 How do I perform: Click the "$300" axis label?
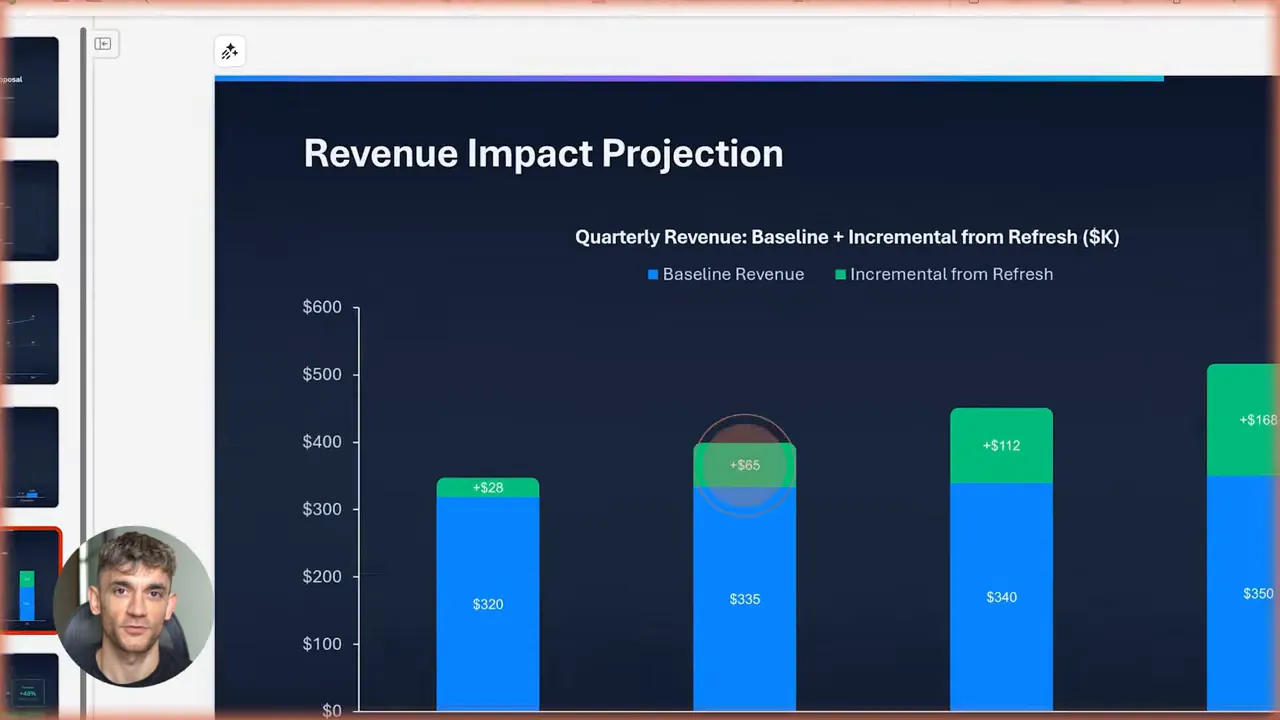(322, 509)
